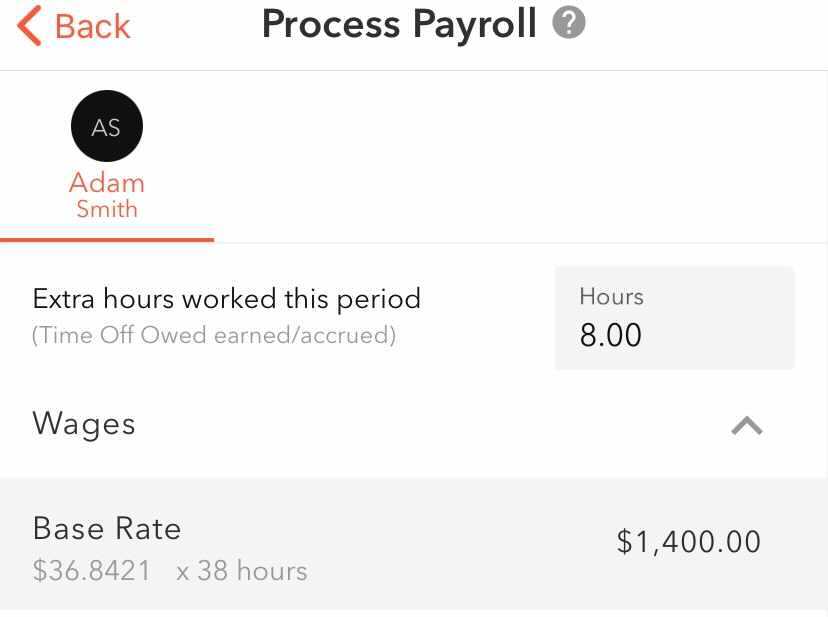
Task: Select the Adam employee name tab
Action: [x=107, y=183]
